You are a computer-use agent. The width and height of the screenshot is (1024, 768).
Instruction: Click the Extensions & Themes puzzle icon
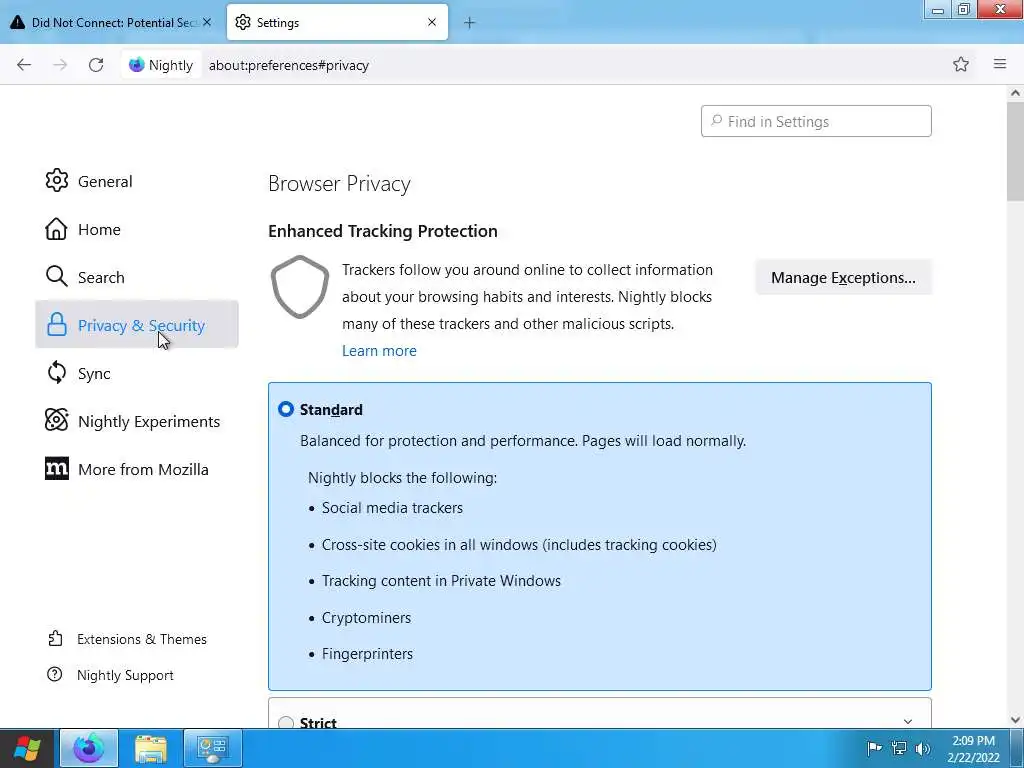56,639
